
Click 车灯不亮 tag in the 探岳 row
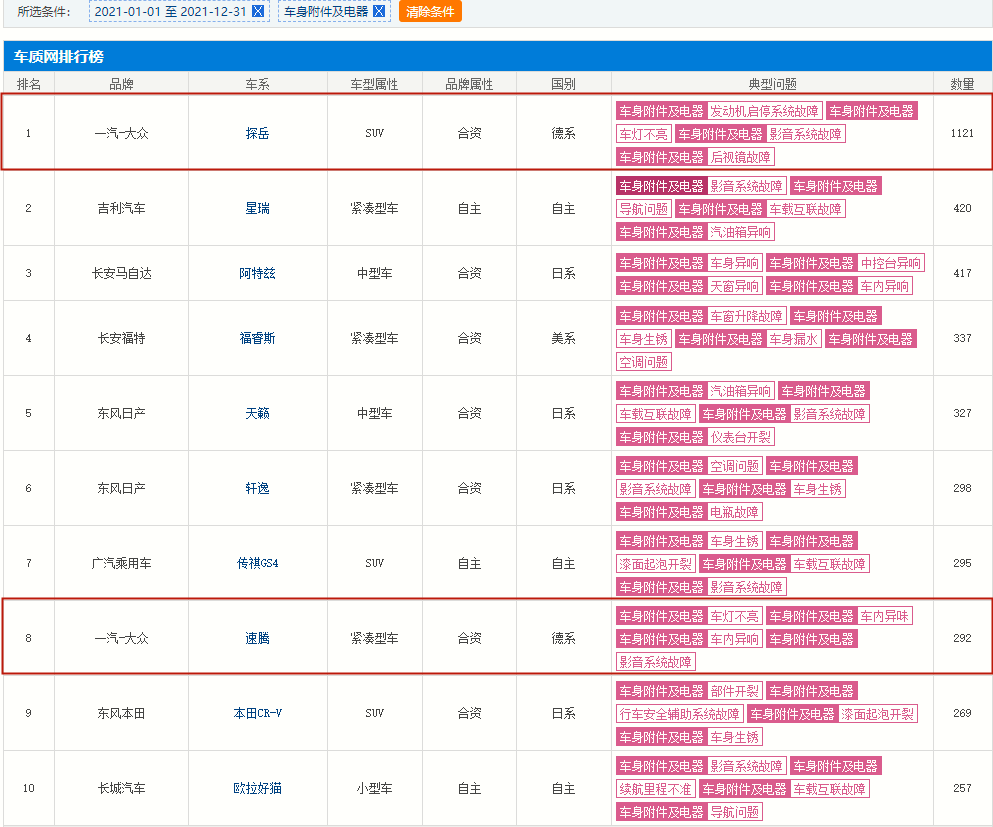[x=643, y=134]
